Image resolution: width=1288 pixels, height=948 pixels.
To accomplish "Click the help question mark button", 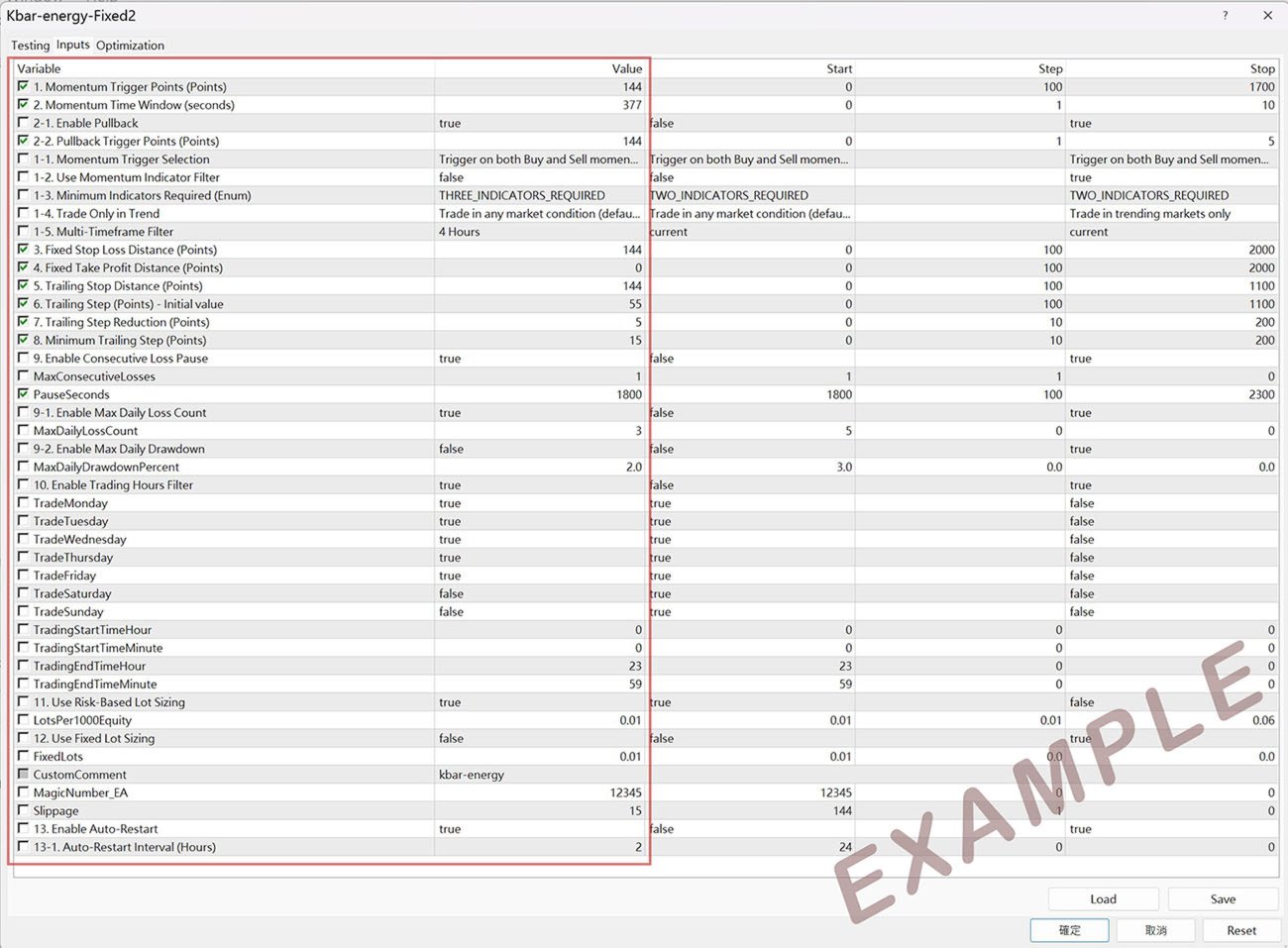I will pyautogui.click(x=1225, y=16).
